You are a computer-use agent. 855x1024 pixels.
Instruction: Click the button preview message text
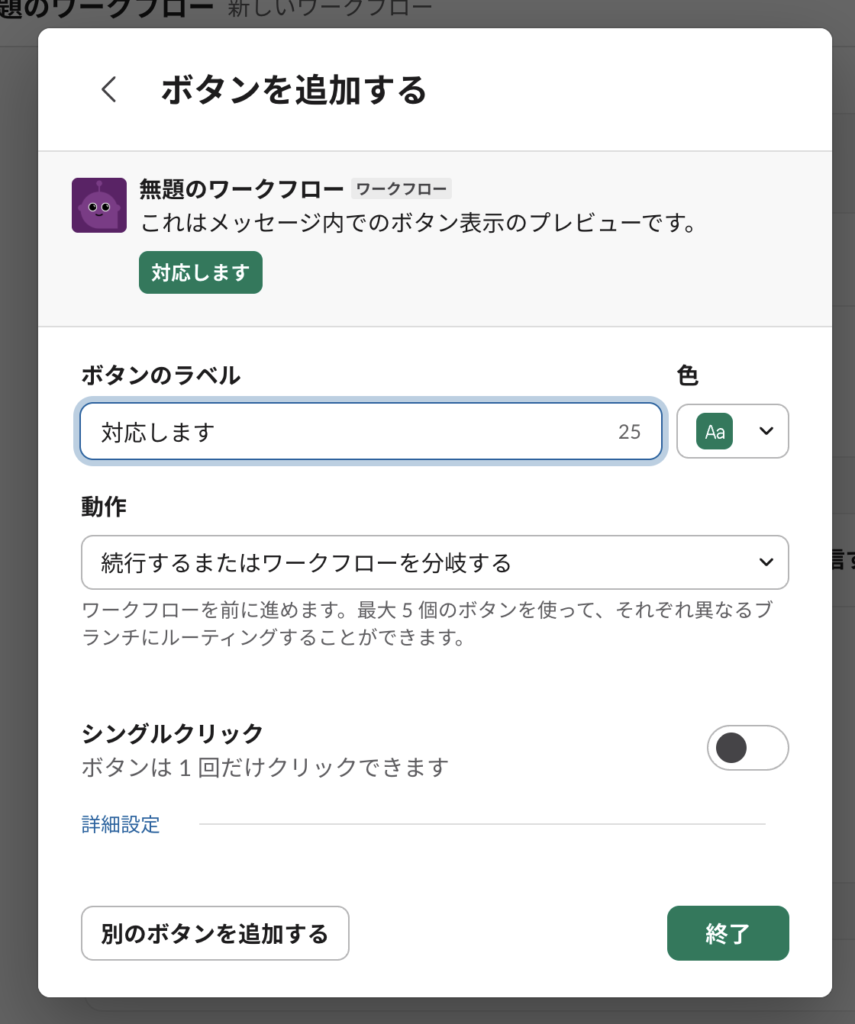pyautogui.click(x=417, y=222)
